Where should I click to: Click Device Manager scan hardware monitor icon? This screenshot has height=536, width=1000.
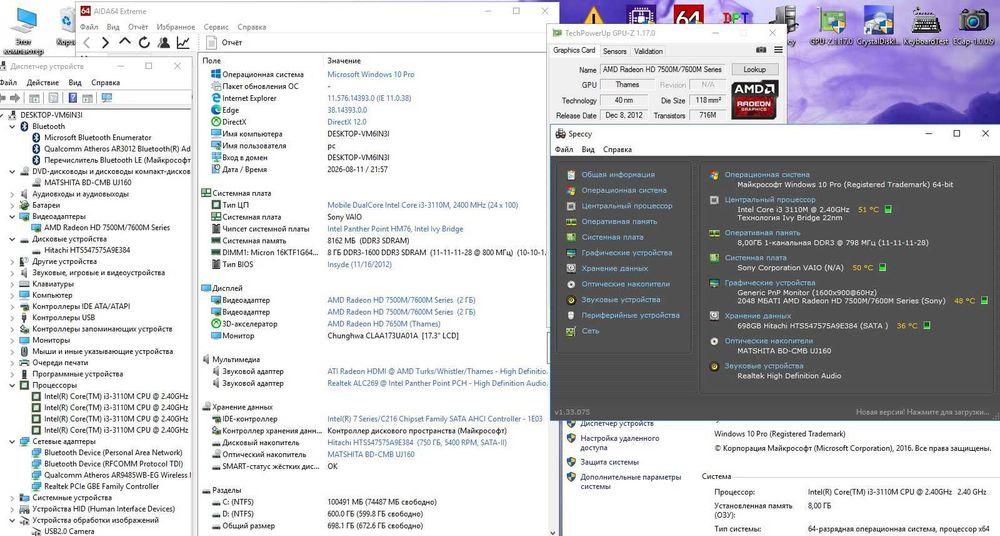107,98
